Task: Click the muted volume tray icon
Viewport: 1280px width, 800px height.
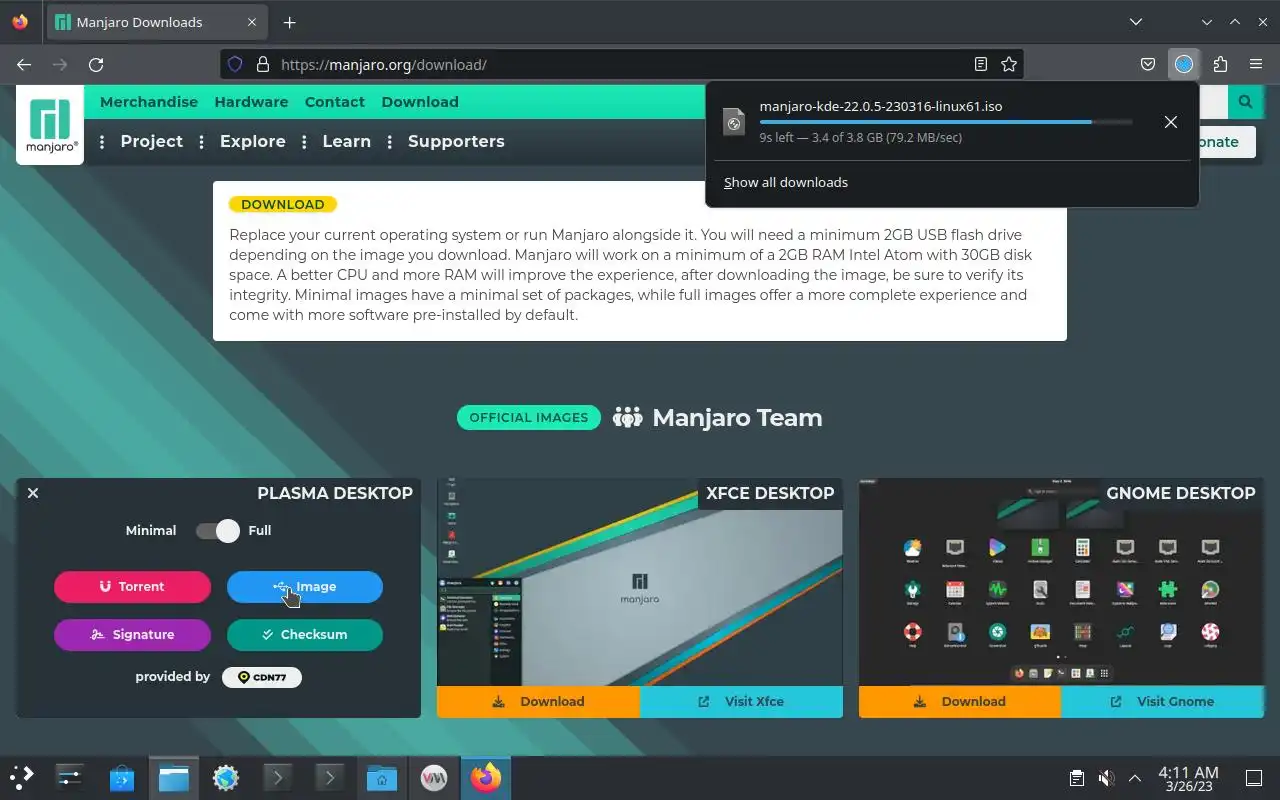Action: 1106,778
